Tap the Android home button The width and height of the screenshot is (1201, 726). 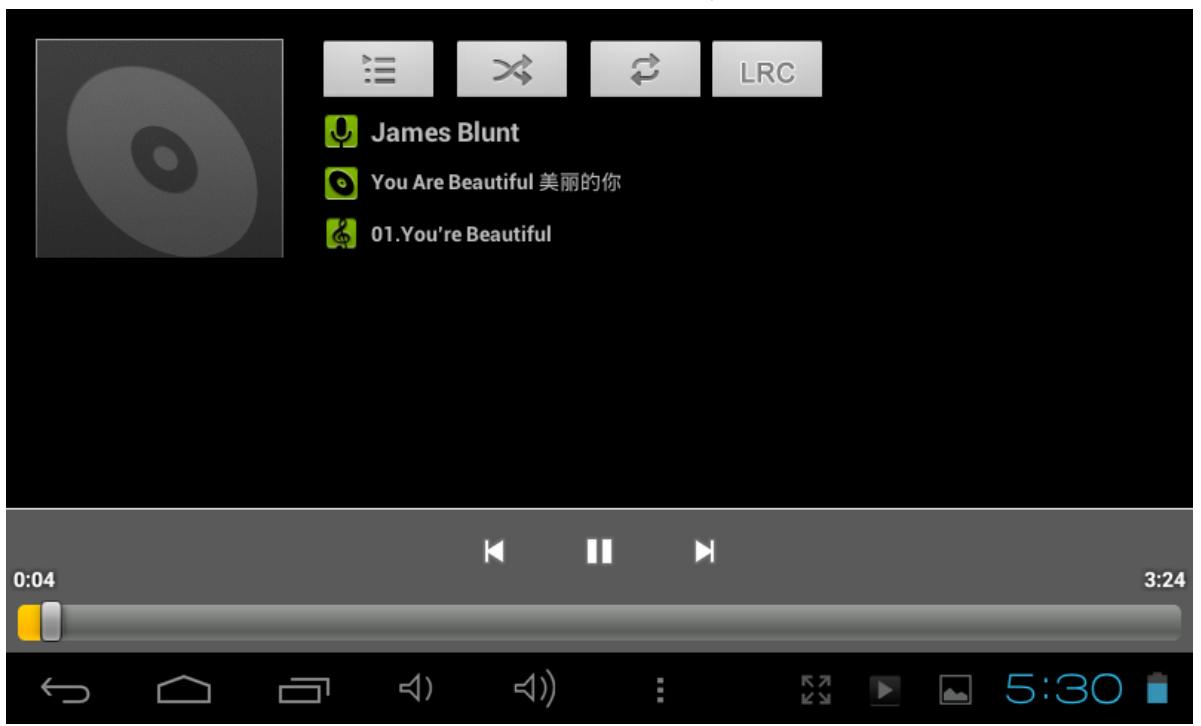tap(185, 689)
